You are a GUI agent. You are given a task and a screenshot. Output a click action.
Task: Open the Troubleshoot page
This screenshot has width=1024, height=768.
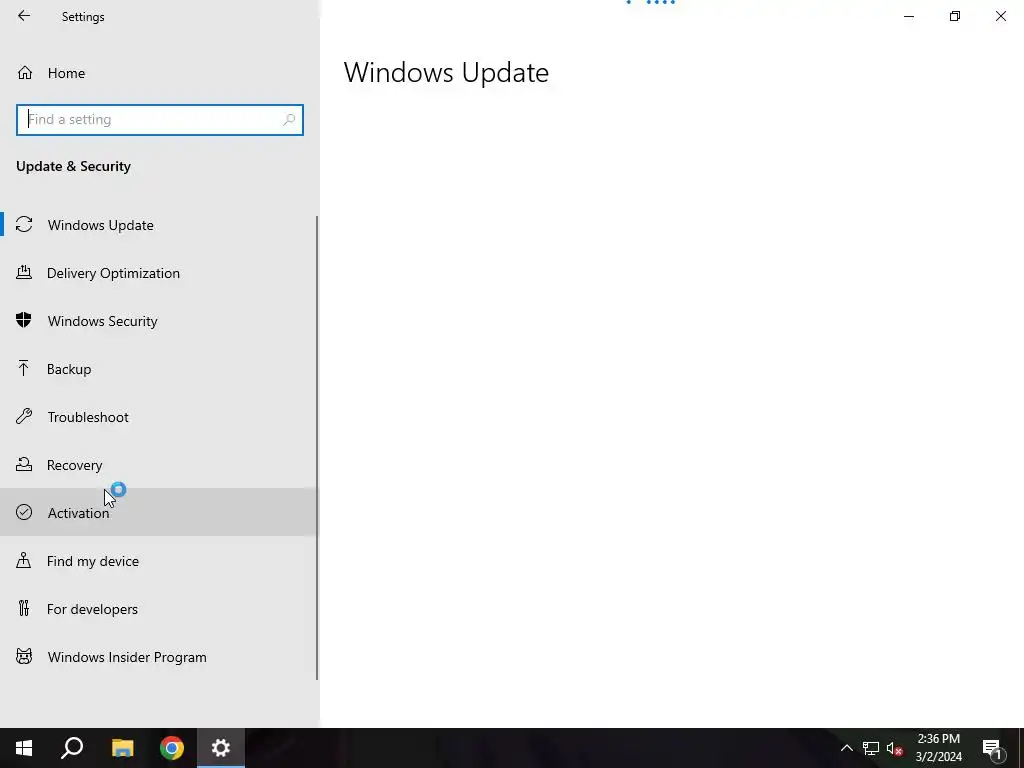point(159,417)
